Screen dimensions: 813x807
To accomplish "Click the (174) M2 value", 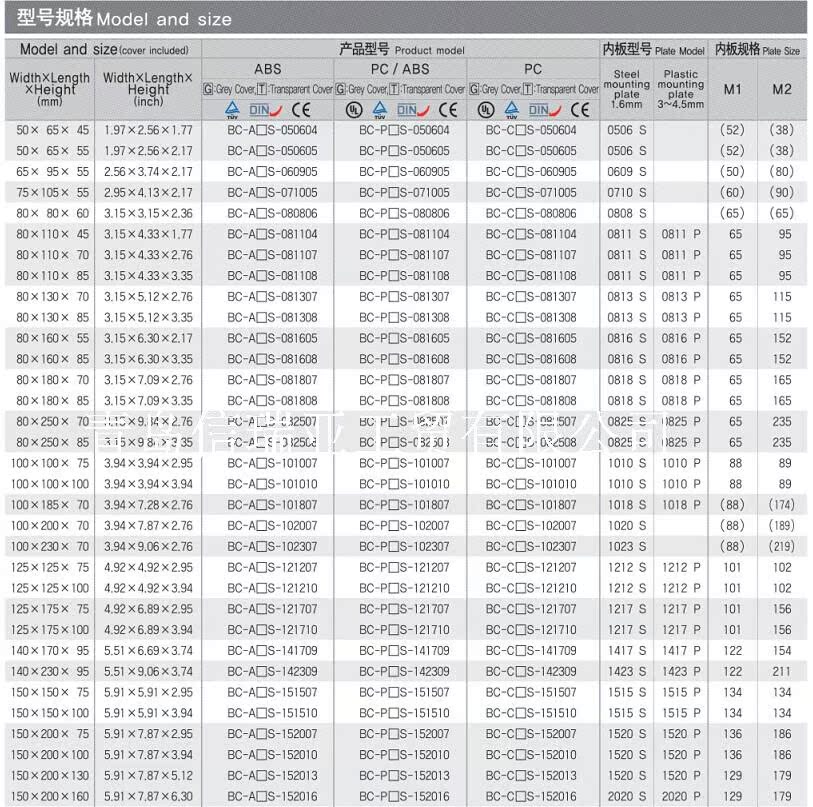I will [x=782, y=505].
